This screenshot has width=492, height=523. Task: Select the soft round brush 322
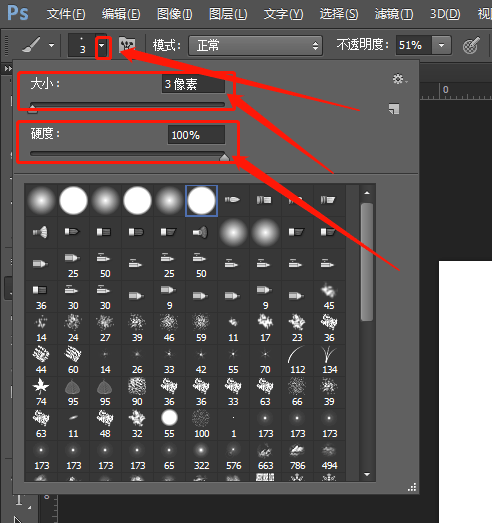pos(201,456)
